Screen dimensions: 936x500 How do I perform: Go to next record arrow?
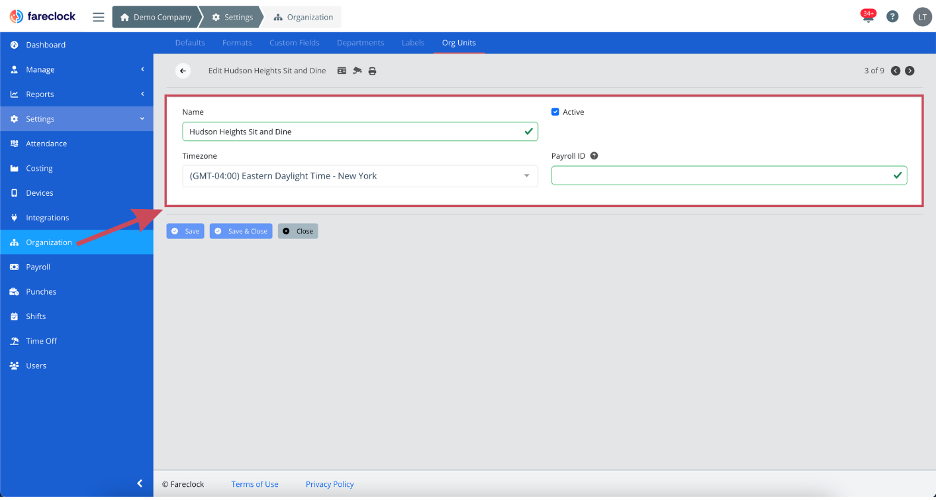click(910, 70)
